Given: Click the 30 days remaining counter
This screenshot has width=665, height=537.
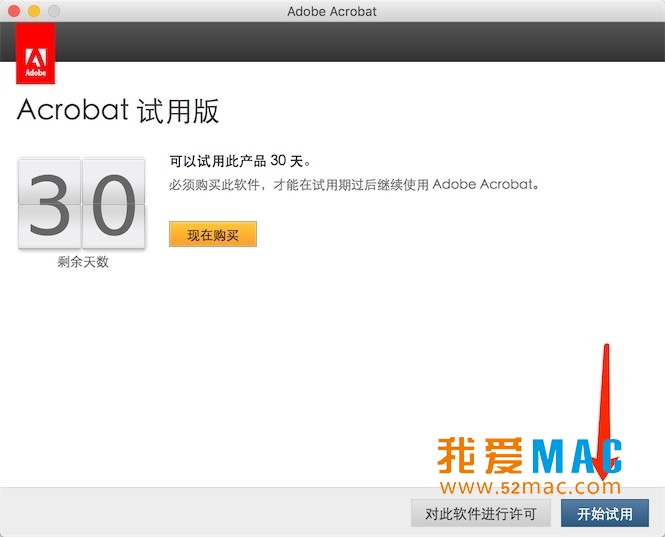Looking at the screenshot, I should point(82,204).
